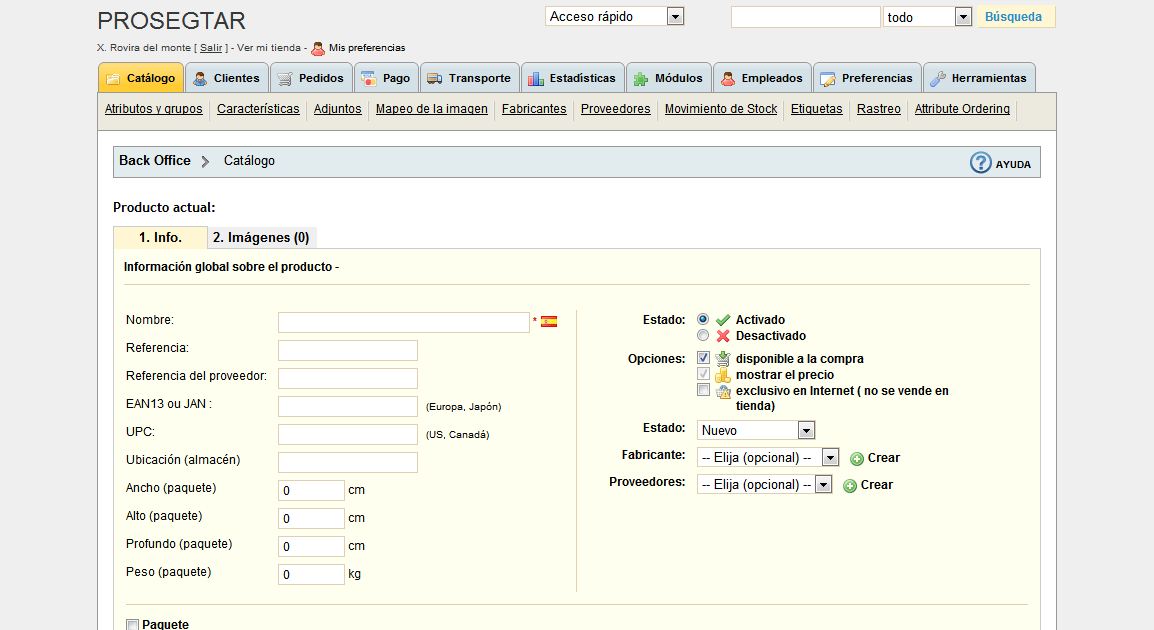Screen dimensions: 1154x630
Task: Open the todo search scope dropdown
Action: 927,17
